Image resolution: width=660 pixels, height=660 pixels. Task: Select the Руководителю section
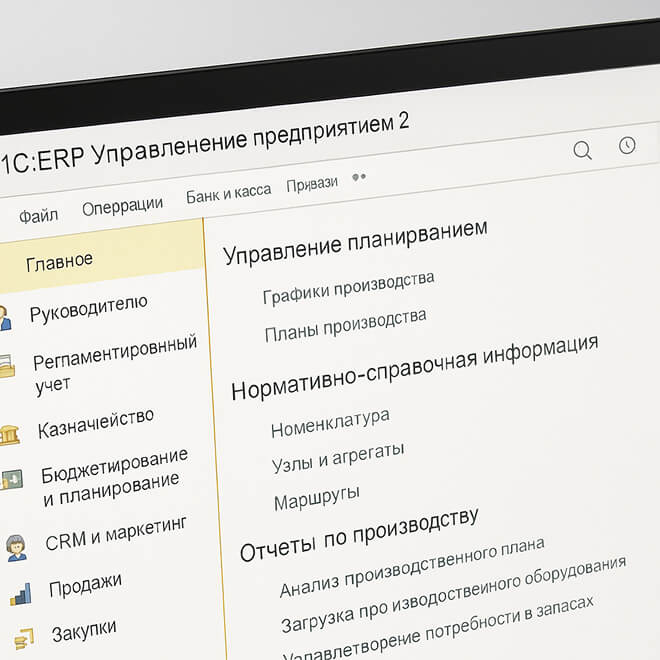pos(89,309)
